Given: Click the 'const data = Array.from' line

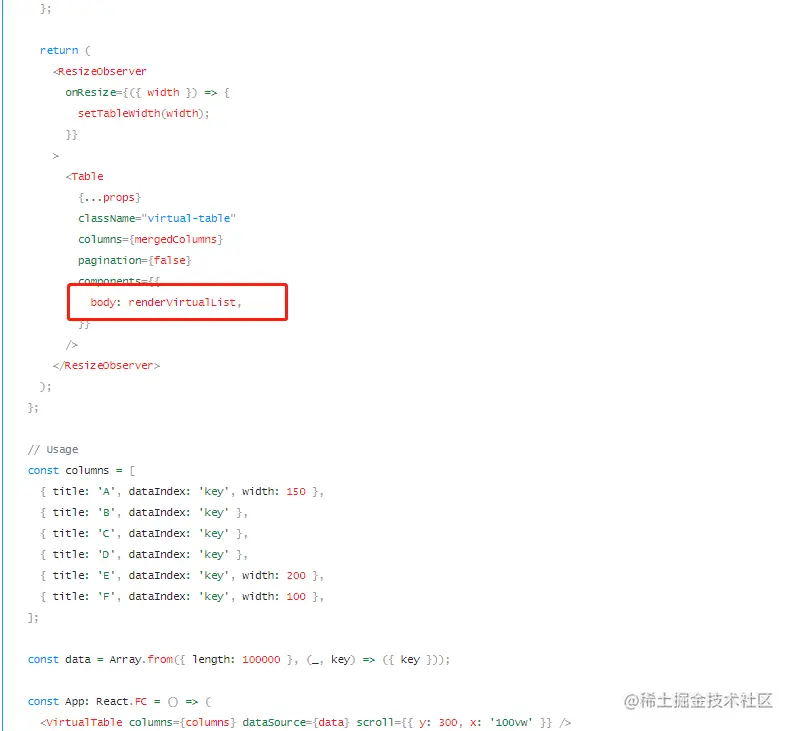Looking at the screenshot, I should [x=239, y=660].
